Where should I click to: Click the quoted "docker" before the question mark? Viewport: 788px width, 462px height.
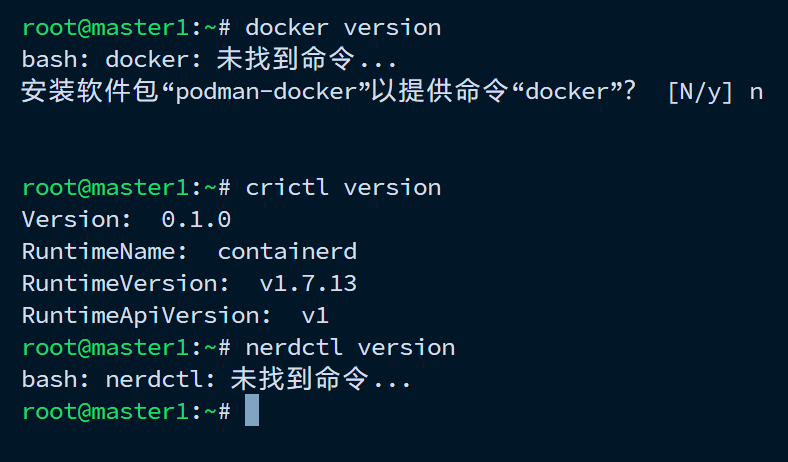pos(567,92)
